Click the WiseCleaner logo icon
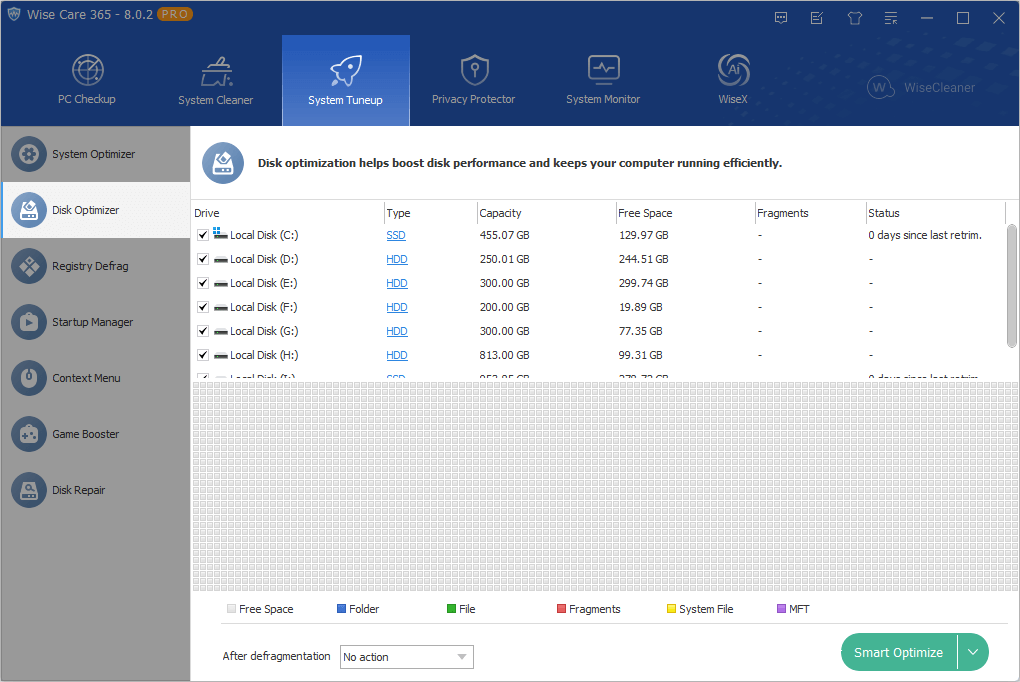Viewport: 1020px width, 682px height. (x=881, y=87)
